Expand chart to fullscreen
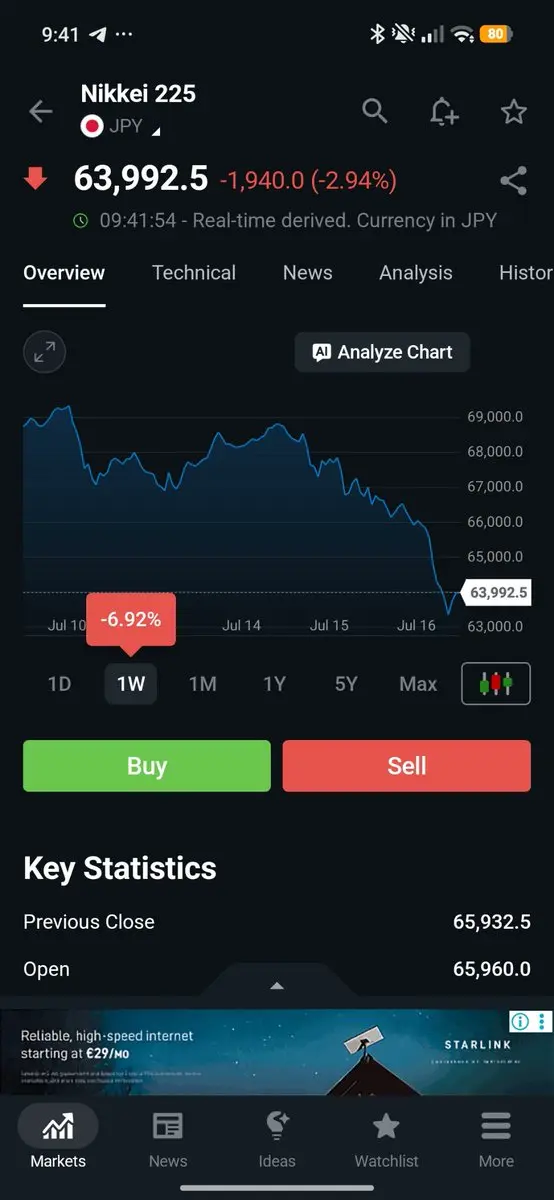This screenshot has height=1200, width=554. point(45,352)
